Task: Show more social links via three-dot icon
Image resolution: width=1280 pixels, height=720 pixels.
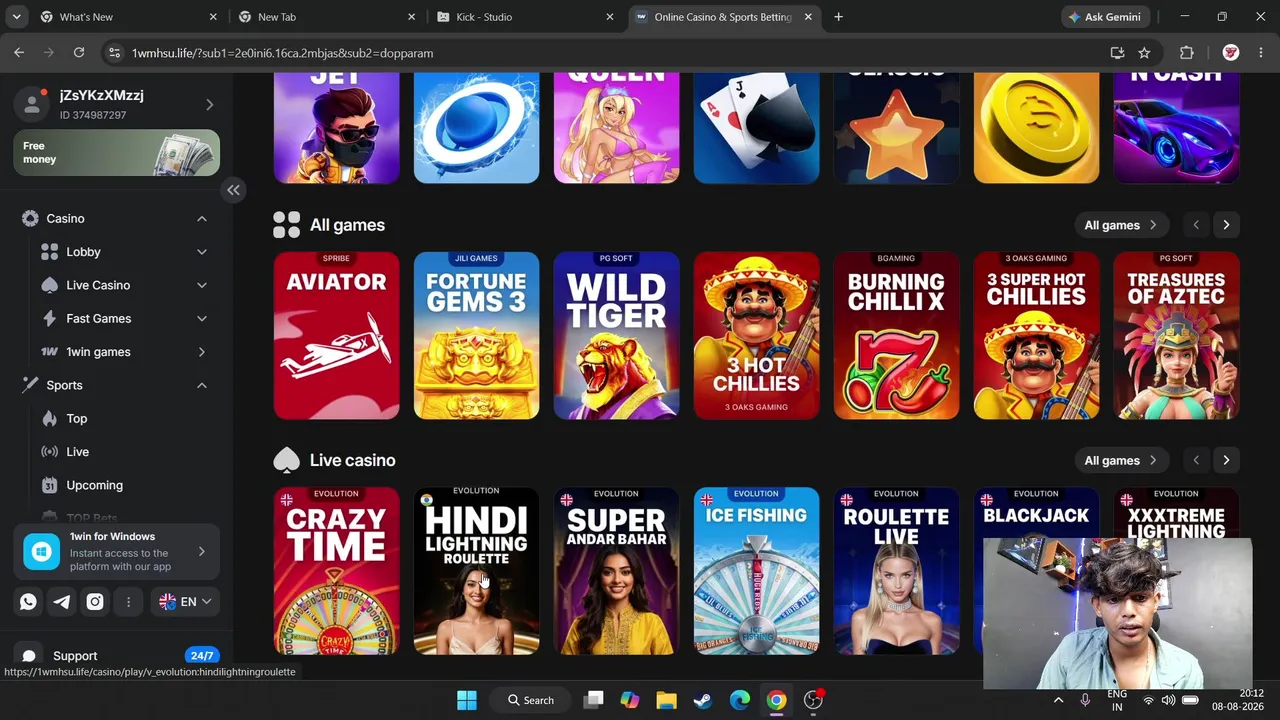Action: click(128, 601)
